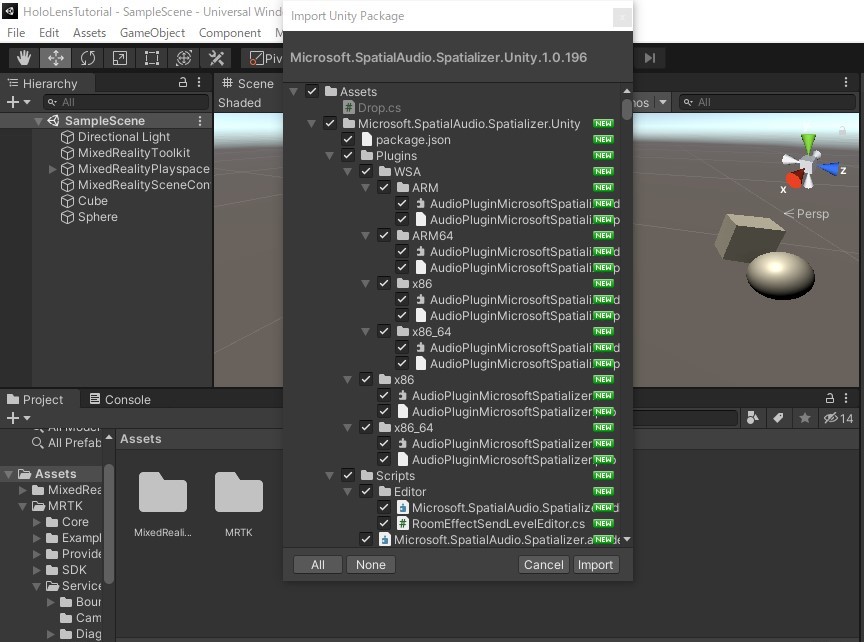The width and height of the screenshot is (864, 642).
Task: Select the Sphere object in Hierarchy
Action: (98, 217)
